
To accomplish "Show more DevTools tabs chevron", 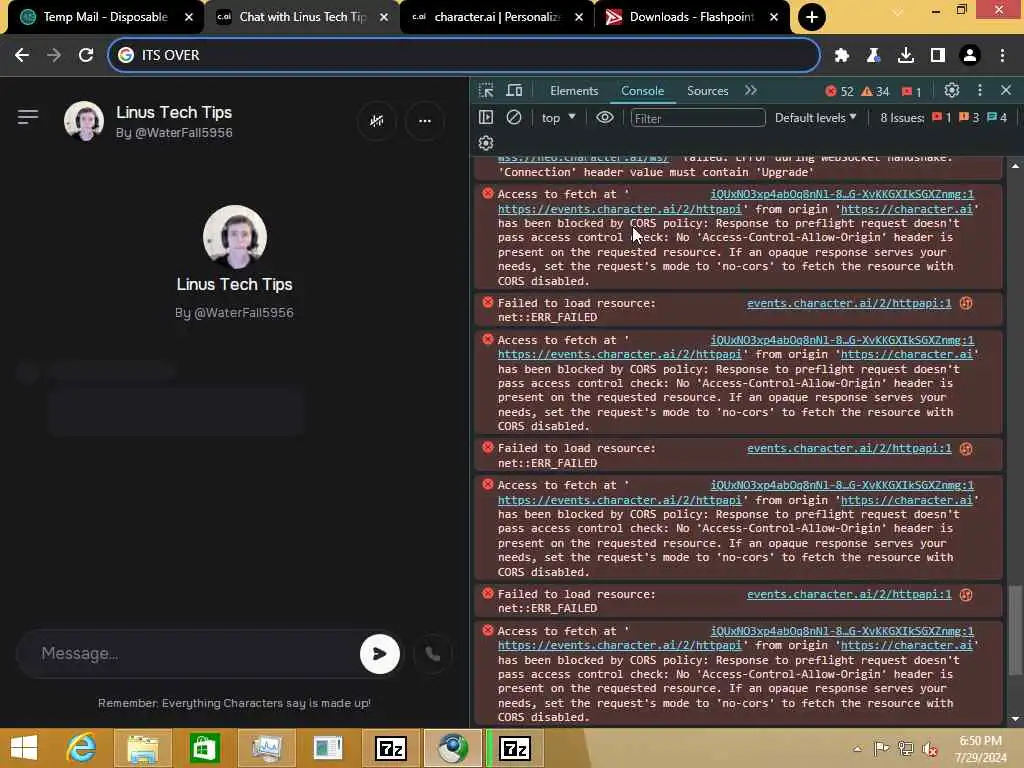I will (750, 91).
